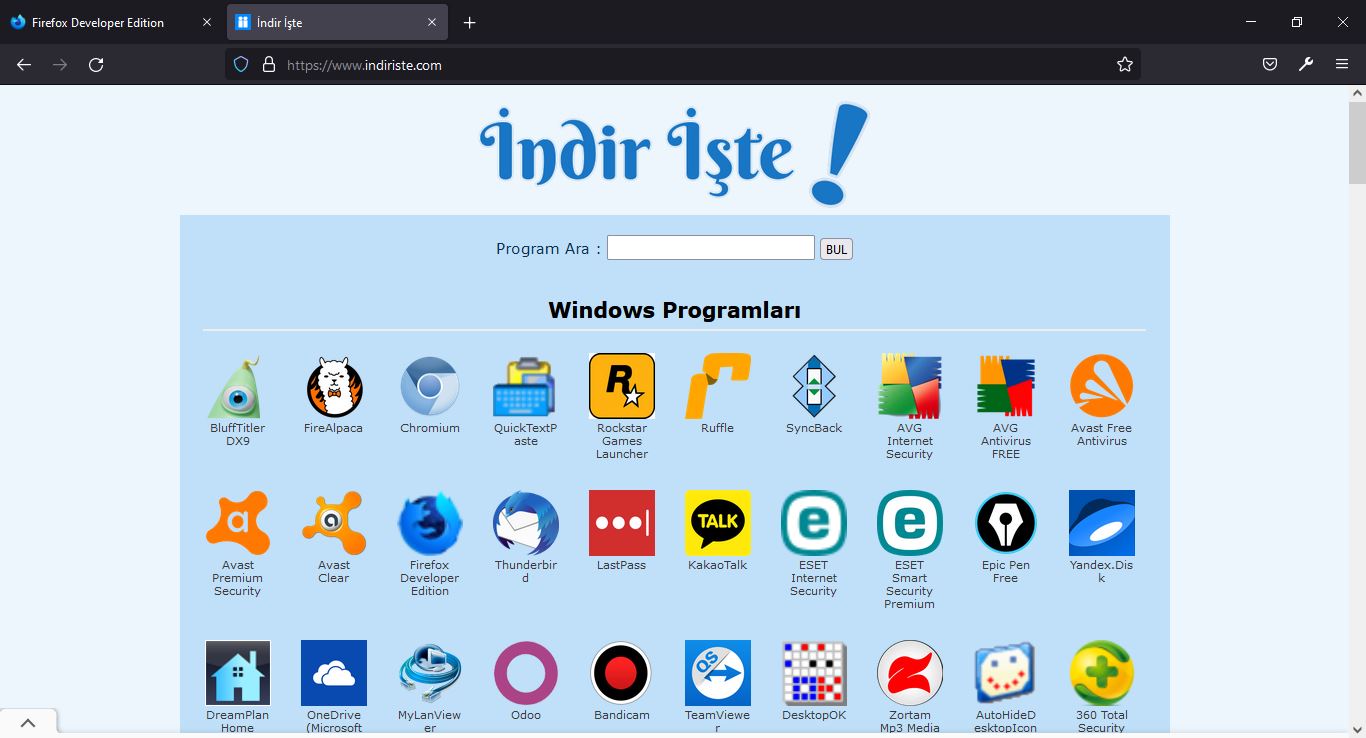This screenshot has width=1366, height=738.
Task: Open the AVG Antivirus FREE icon
Action: [1006, 387]
